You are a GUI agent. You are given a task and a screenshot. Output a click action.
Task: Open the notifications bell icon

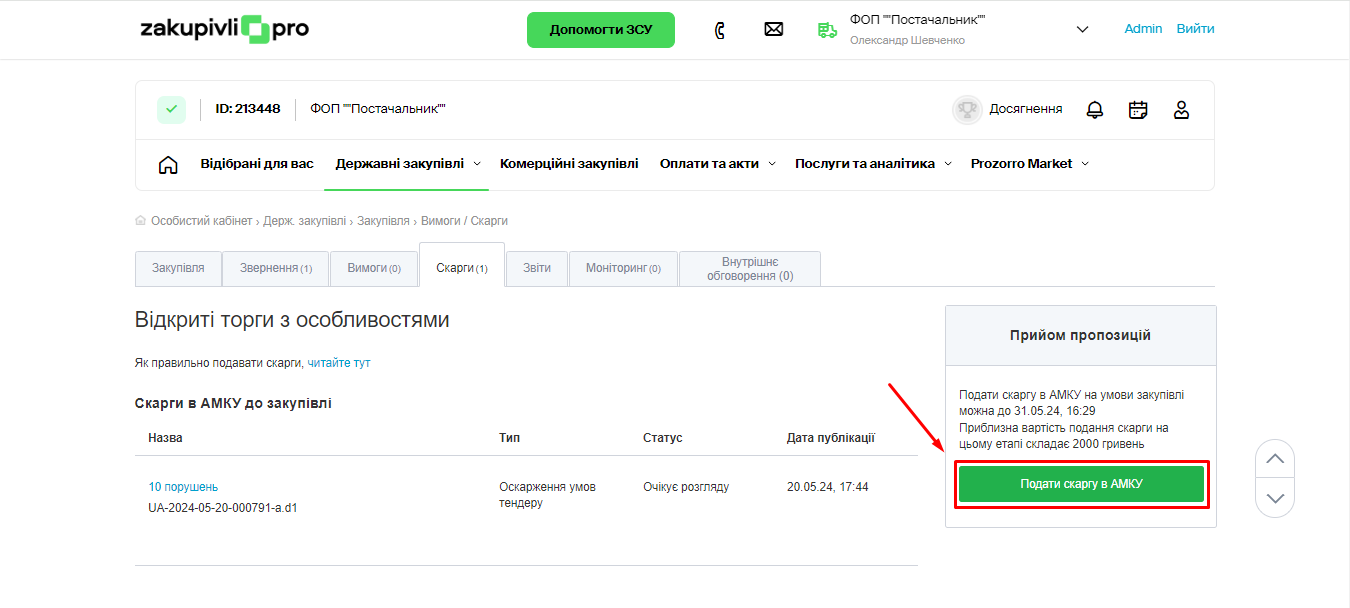(x=1095, y=110)
